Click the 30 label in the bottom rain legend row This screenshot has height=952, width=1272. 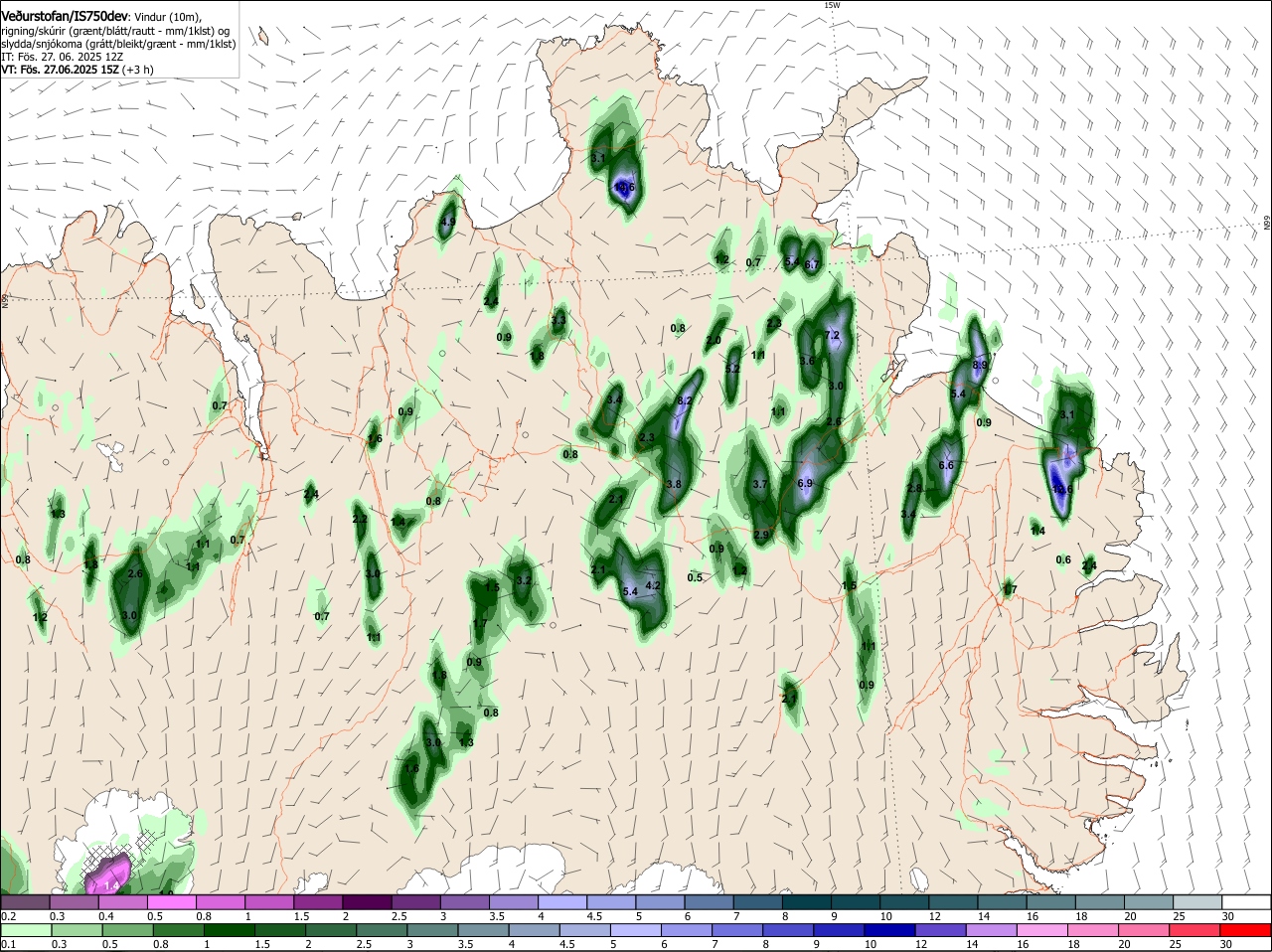click(x=1226, y=943)
